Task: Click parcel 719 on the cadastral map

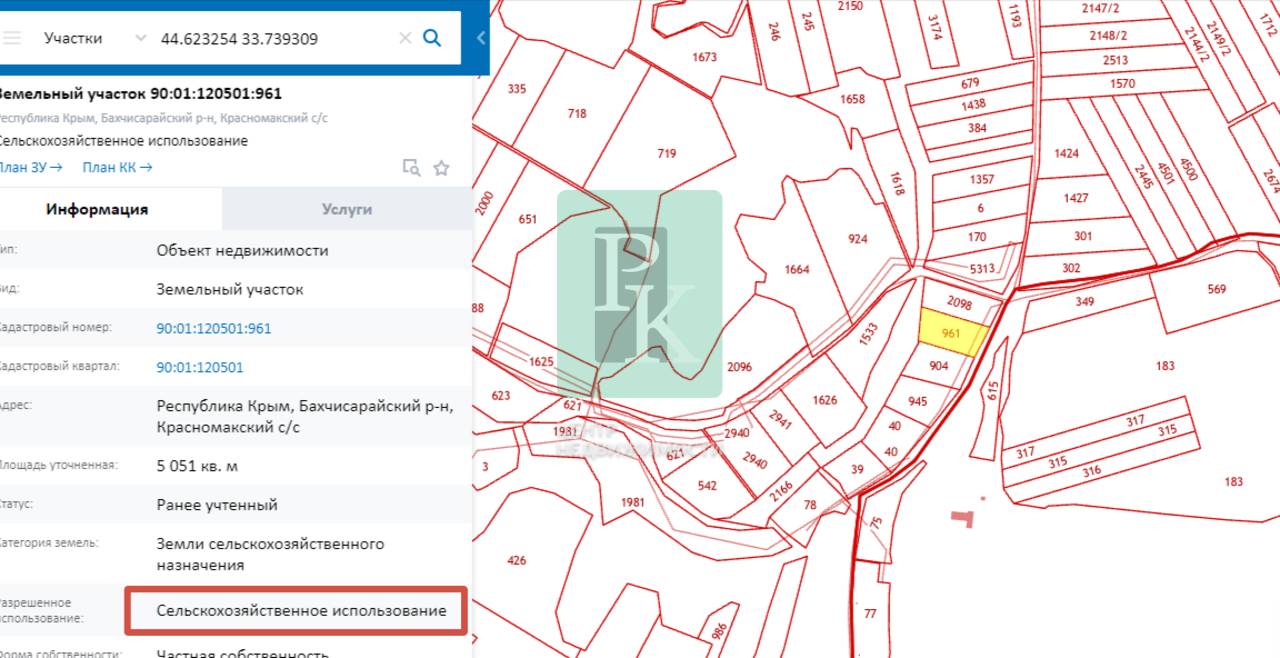Action: [666, 153]
